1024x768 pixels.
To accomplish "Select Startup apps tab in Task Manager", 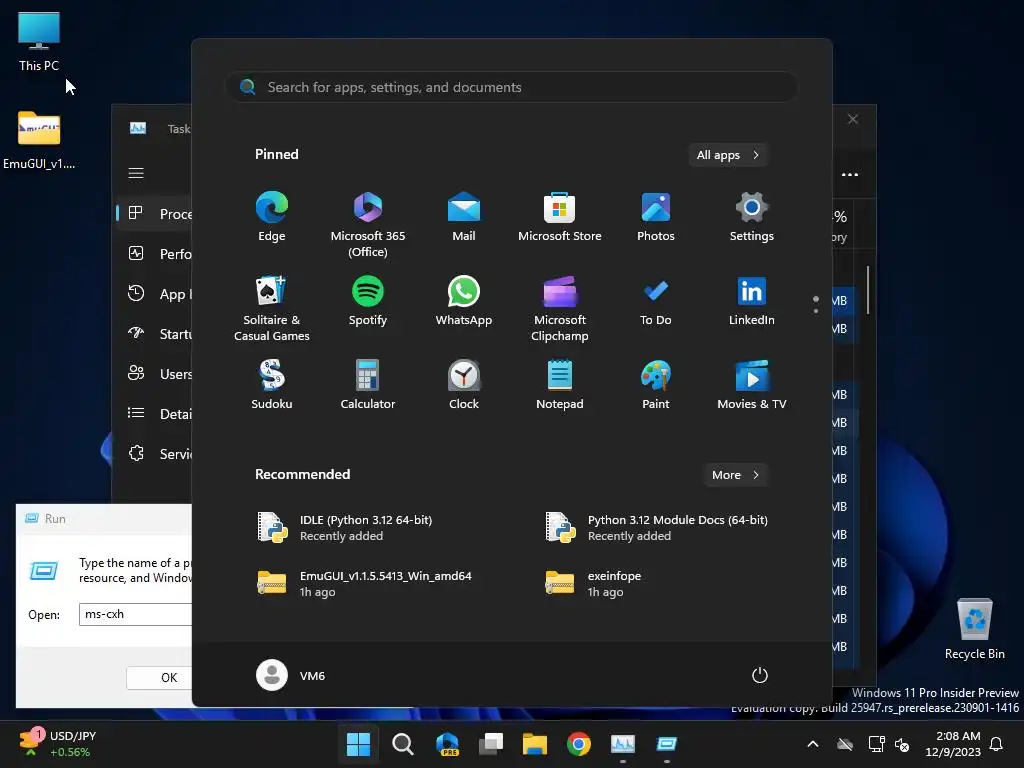I will tap(155, 334).
